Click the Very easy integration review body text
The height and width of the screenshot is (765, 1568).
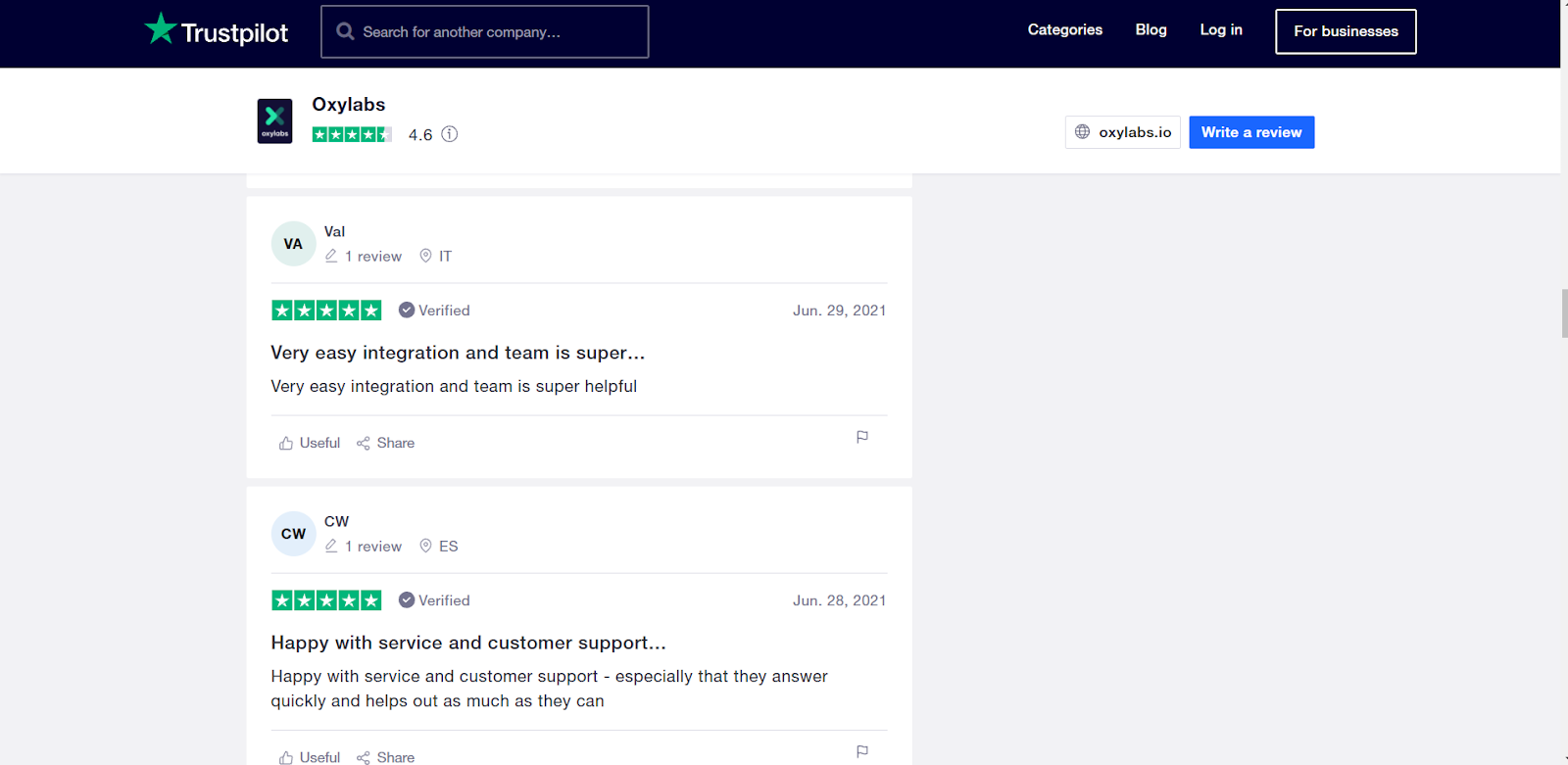pyautogui.click(x=454, y=387)
